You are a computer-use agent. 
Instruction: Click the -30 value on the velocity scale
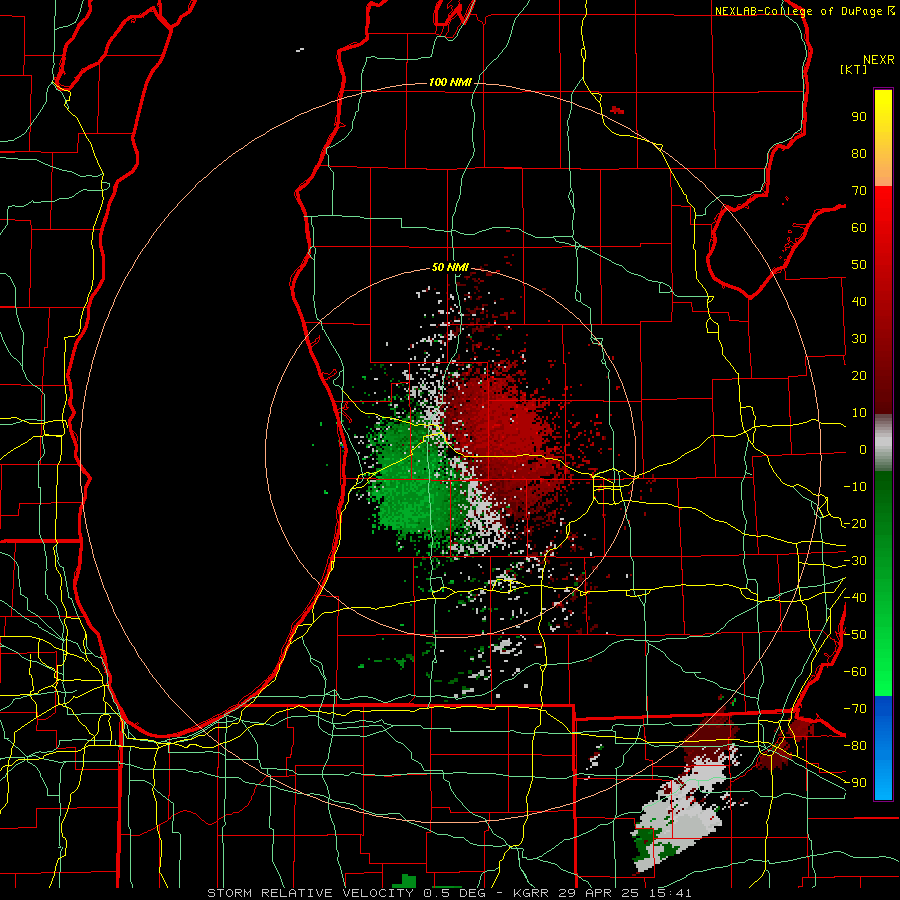[855, 561]
